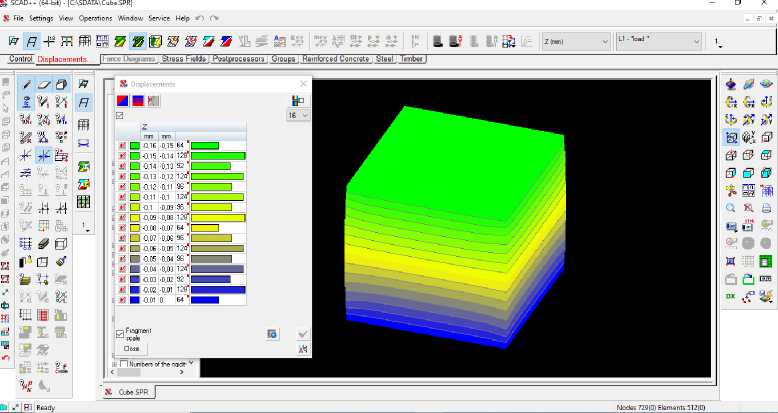Open the Timber tab
The width and height of the screenshot is (778, 413).
411,59
